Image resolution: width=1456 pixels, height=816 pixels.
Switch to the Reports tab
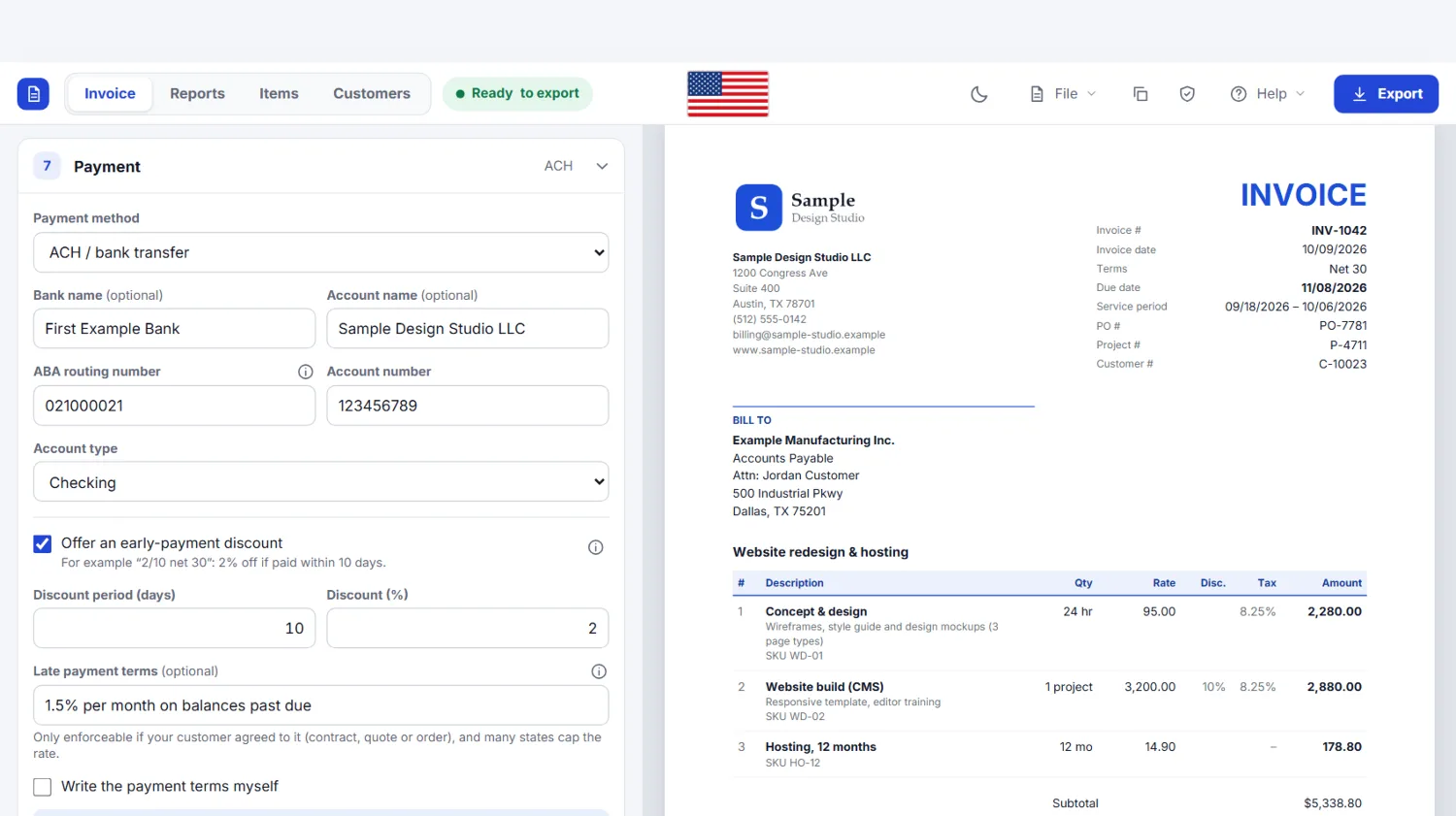[x=197, y=94]
